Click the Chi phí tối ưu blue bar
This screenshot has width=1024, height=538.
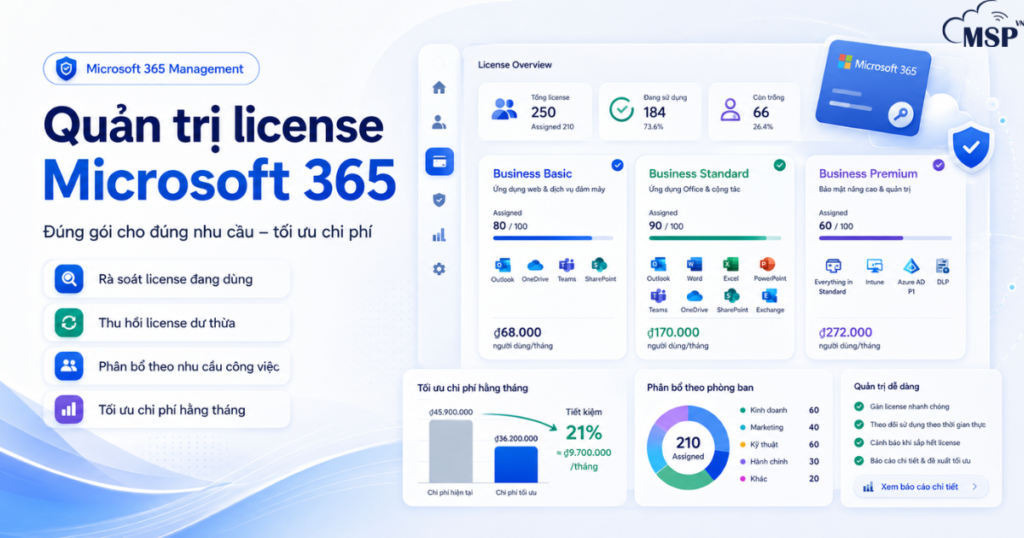pyautogui.click(x=516, y=465)
